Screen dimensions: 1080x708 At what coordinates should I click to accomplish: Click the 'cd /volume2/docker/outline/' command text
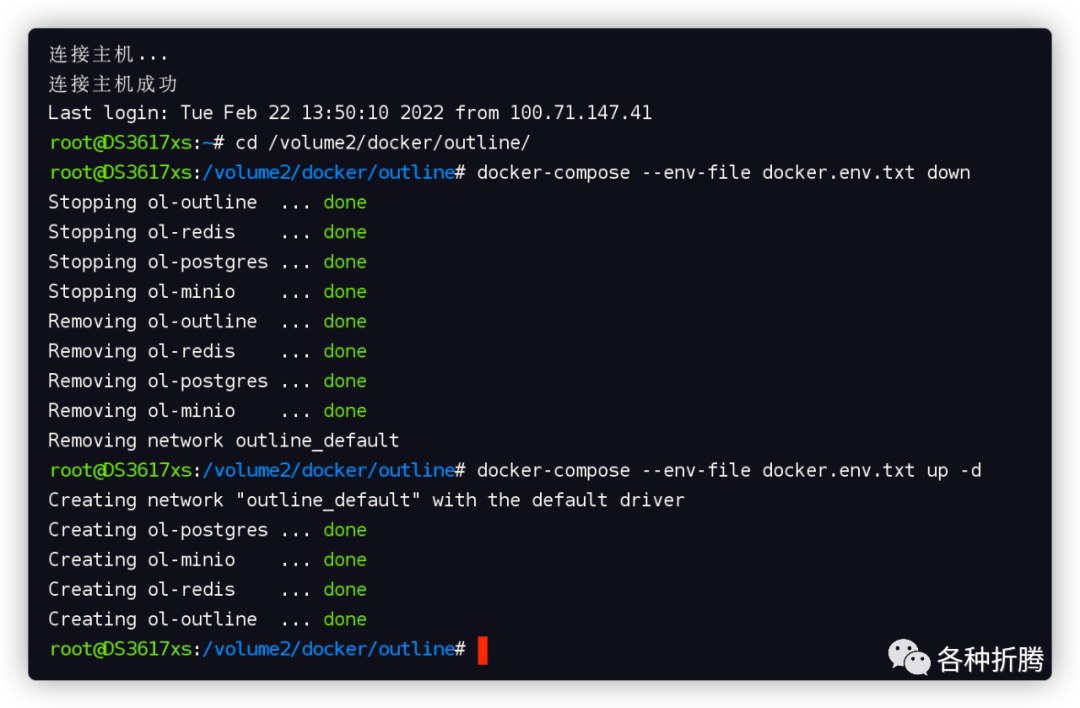click(x=382, y=143)
